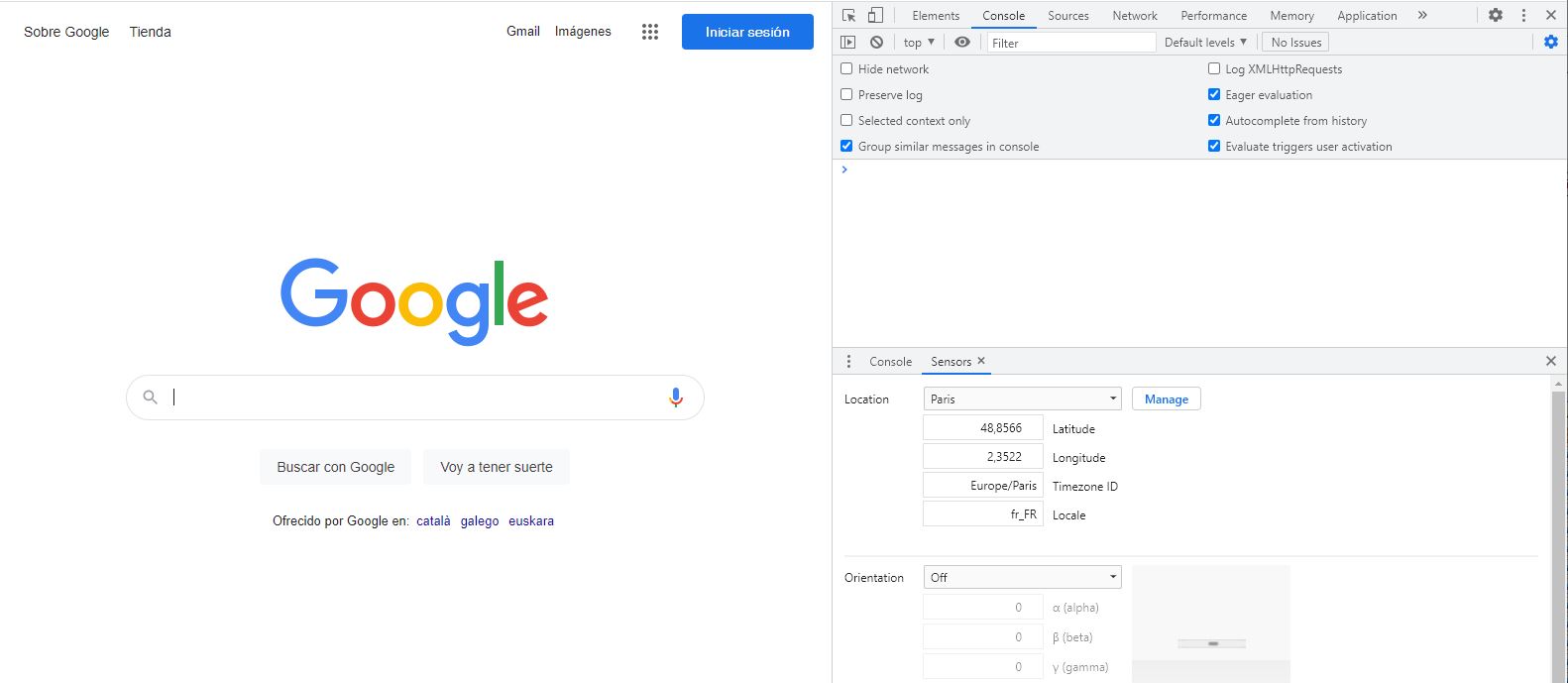Open the Location dropdown showing Paris

point(1022,398)
